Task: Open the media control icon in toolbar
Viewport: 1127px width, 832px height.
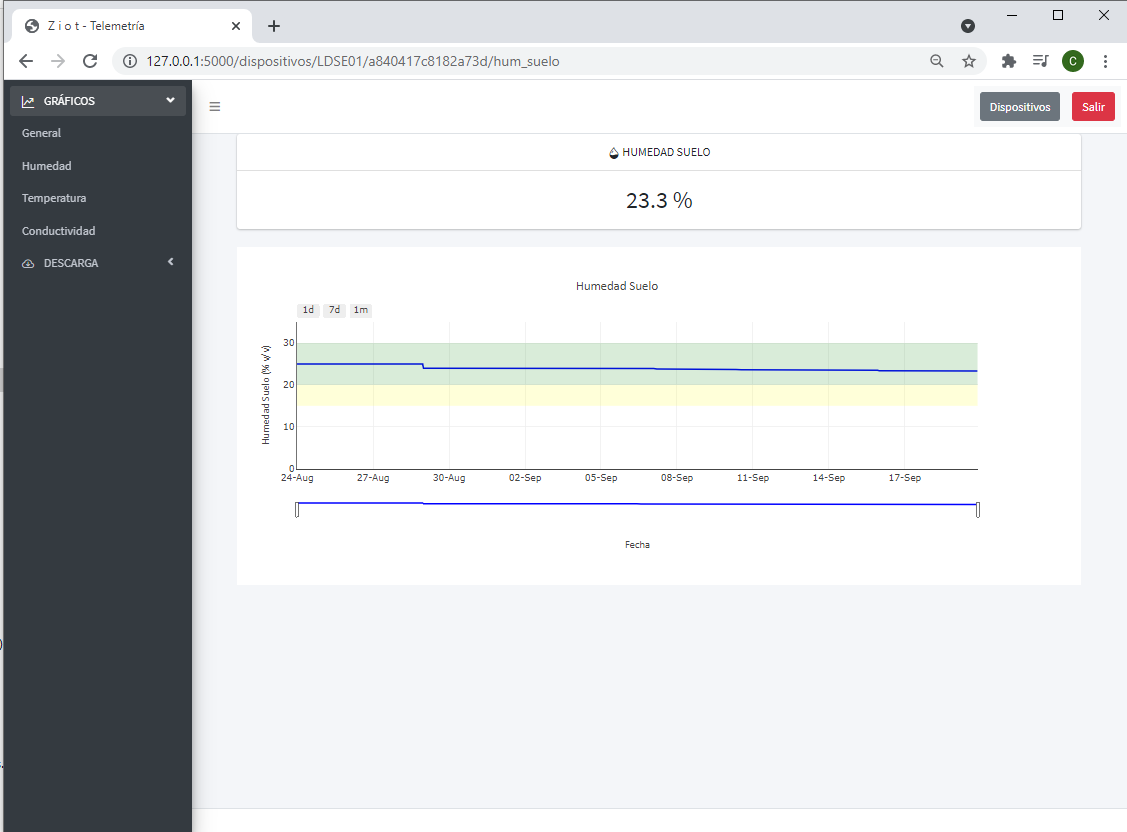Action: coord(1040,61)
